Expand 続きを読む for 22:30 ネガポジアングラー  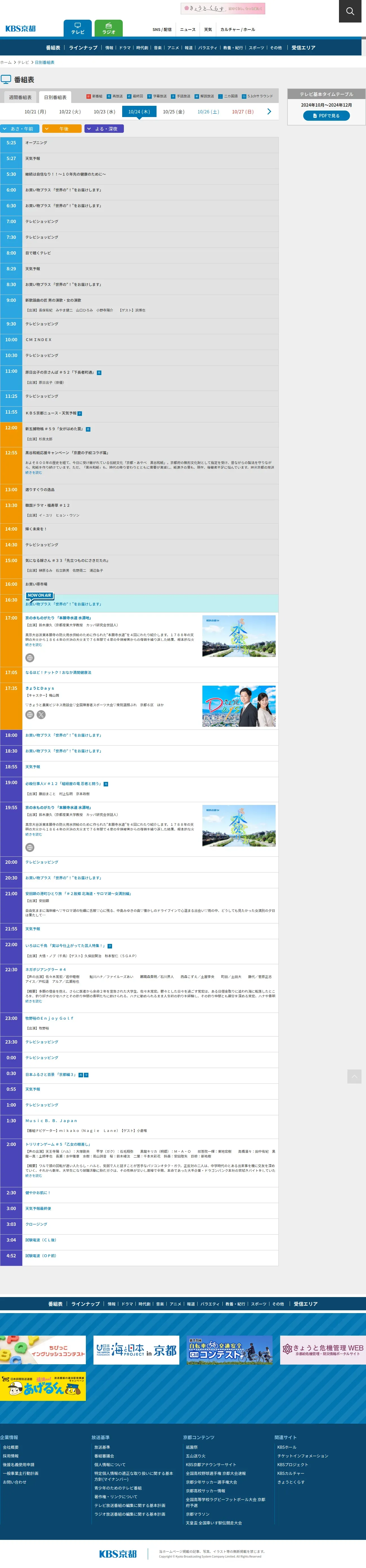tap(34, 1001)
